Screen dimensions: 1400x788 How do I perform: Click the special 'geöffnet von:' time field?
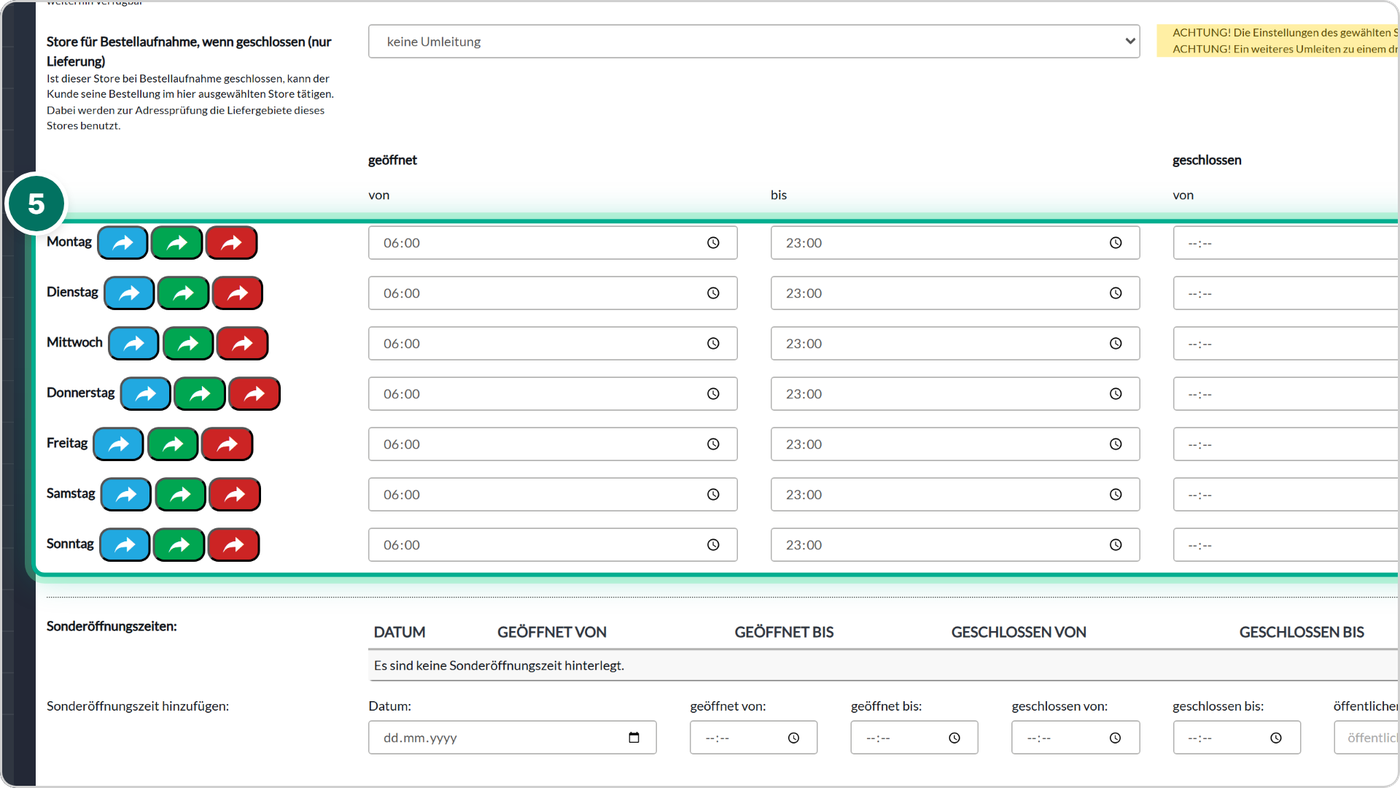point(754,738)
